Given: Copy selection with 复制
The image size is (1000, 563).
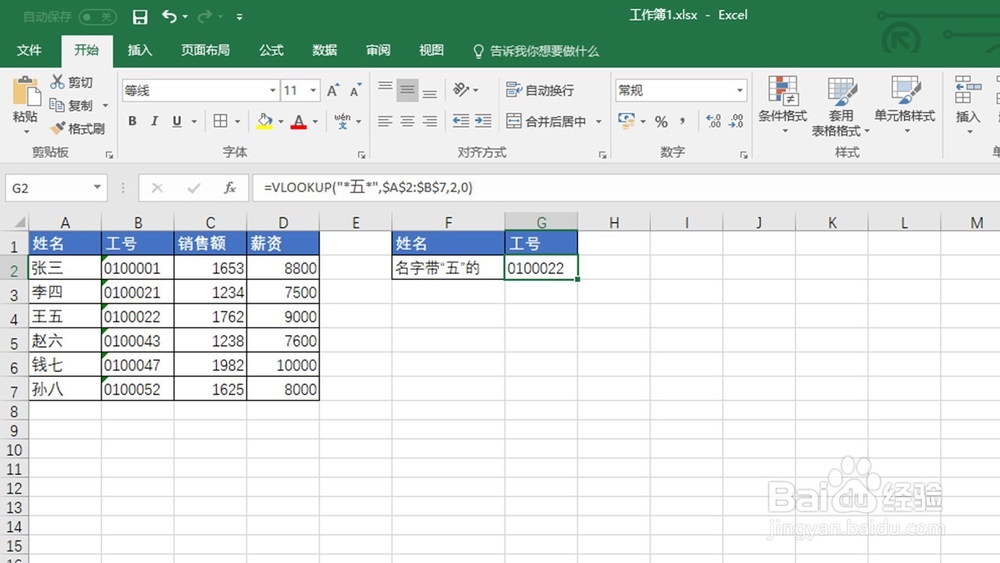Looking at the screenshot, I should 71,105.
